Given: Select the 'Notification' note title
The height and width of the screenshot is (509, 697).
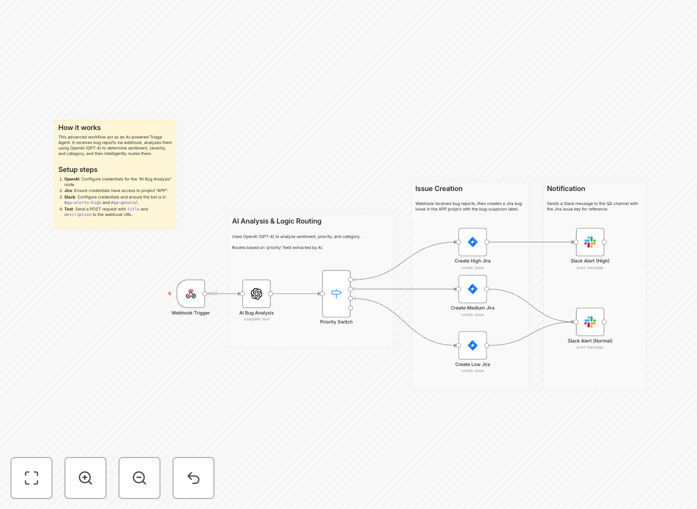Looking at the screenshot, I should [x=566, y=188].
